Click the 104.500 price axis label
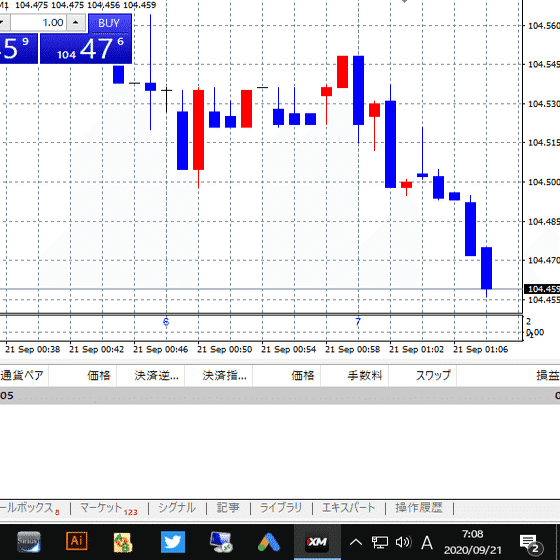This screenshot has height=560, width=560. 544,182
